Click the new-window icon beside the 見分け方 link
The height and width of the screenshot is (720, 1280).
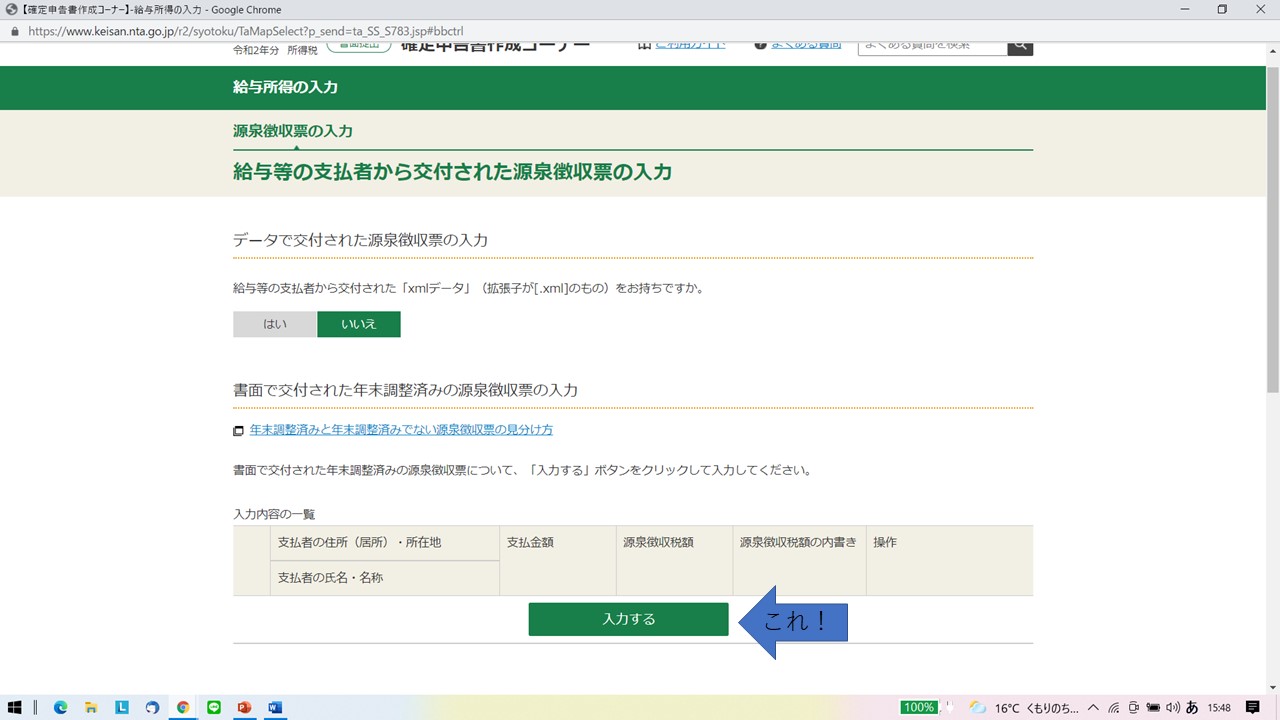click(238, 431)
